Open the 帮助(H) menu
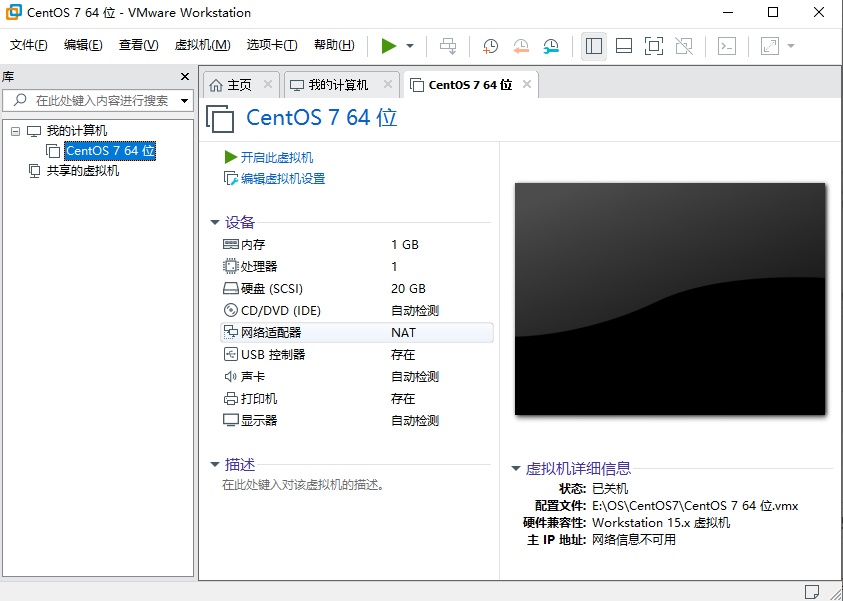Viewport: 843px width, 601px height. (334, 45)
